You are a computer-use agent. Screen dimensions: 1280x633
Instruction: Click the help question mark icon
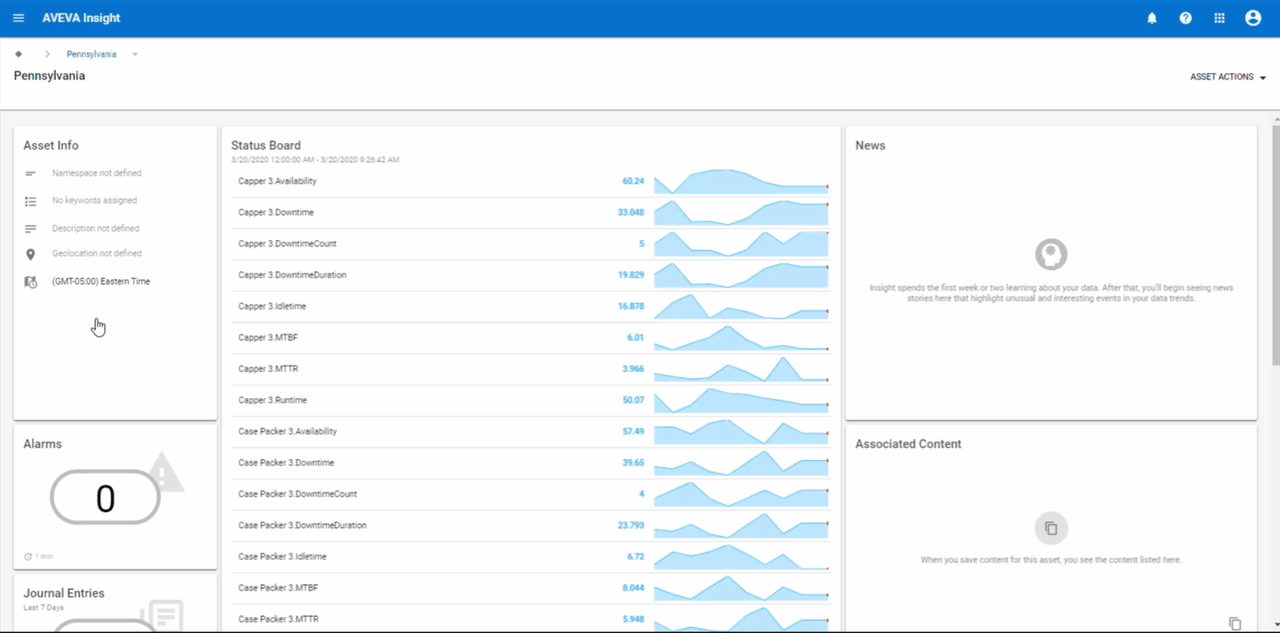tap(1185, 18)
